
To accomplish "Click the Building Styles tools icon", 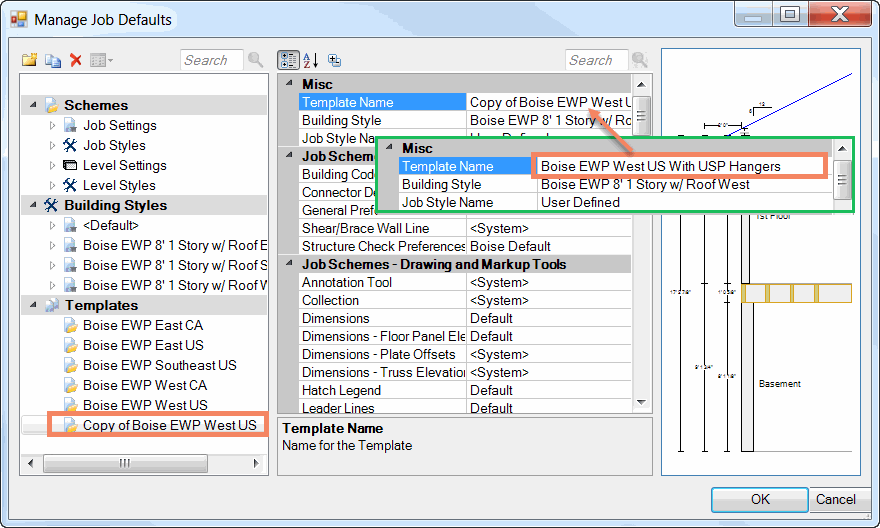I will pyautogui.click(x=51, y=205).
